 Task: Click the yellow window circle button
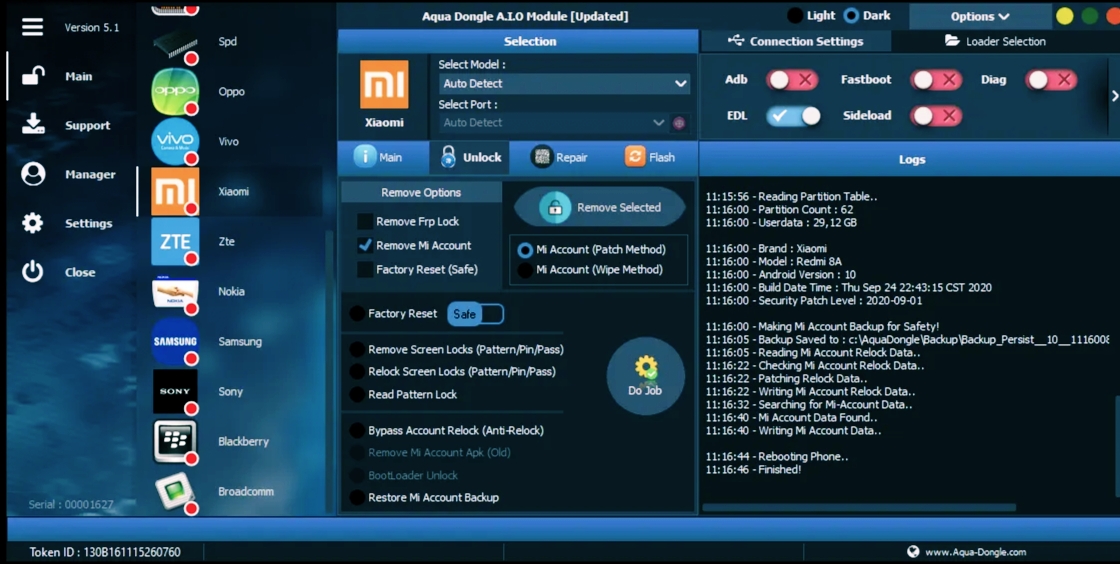click(1064, 16)
